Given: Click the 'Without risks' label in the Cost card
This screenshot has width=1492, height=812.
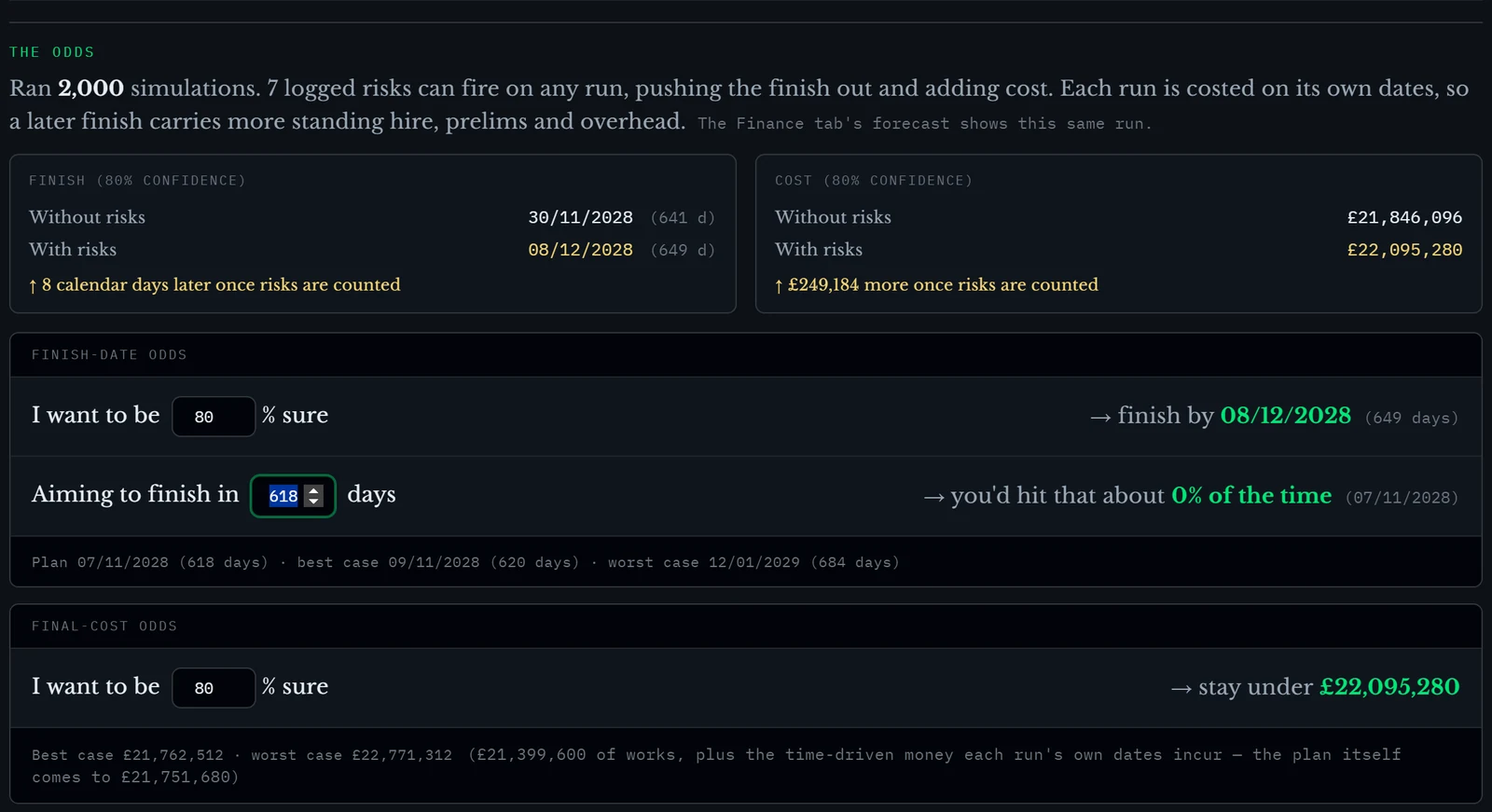Looking at the screenshot, I should point(833,217).
